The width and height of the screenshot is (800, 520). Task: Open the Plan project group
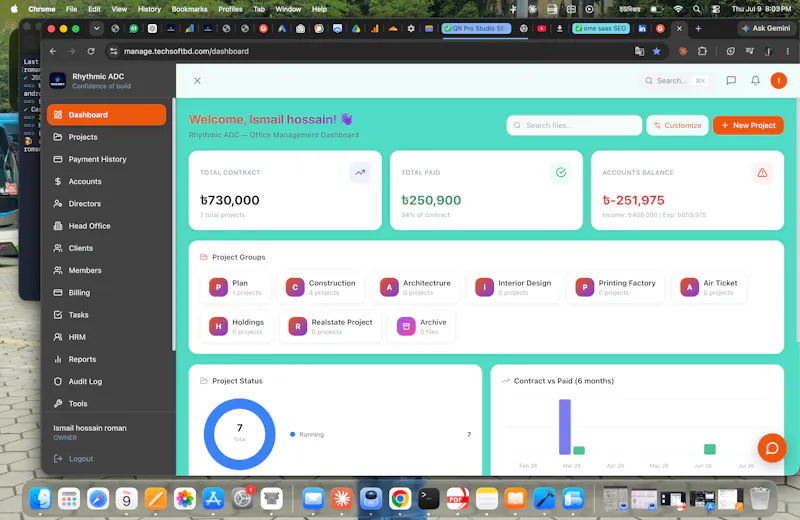[x=235, y=287]
